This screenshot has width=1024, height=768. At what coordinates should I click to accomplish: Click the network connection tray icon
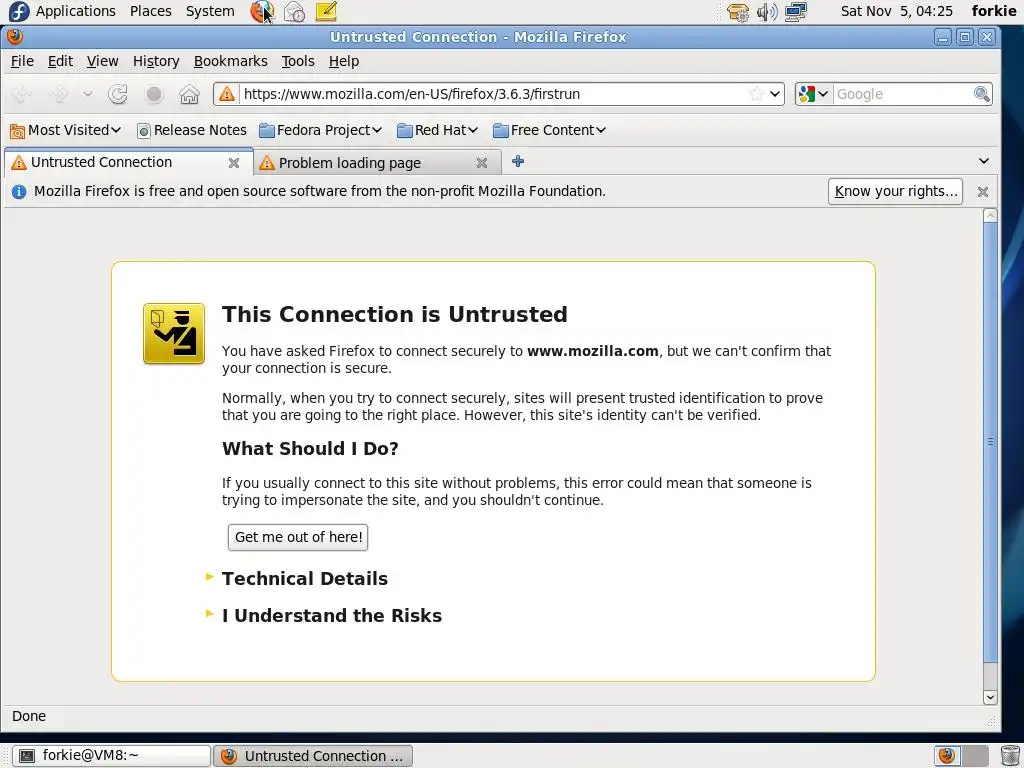tap(795, 12)
